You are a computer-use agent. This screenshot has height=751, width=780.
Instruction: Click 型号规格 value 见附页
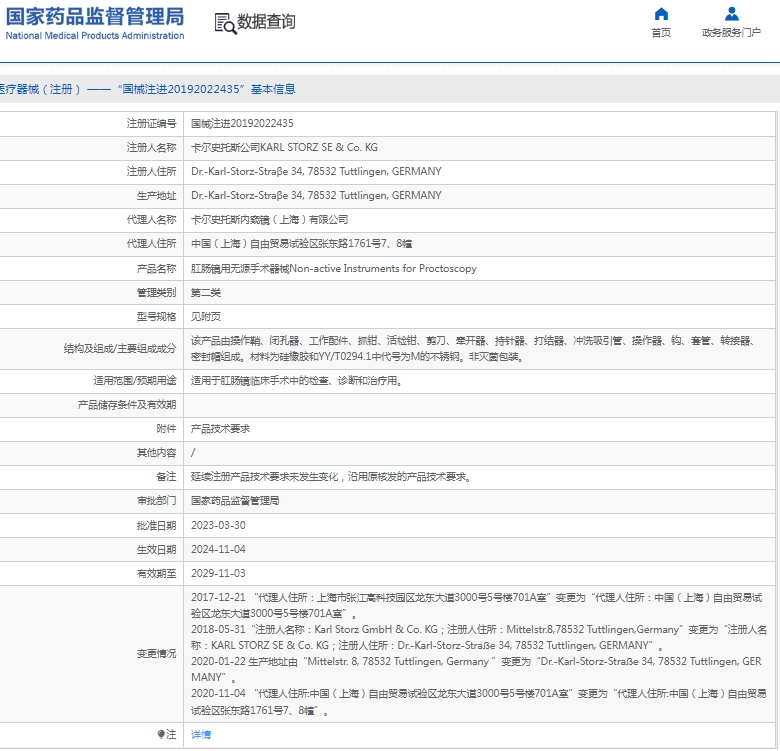click(x=206, y=317)
